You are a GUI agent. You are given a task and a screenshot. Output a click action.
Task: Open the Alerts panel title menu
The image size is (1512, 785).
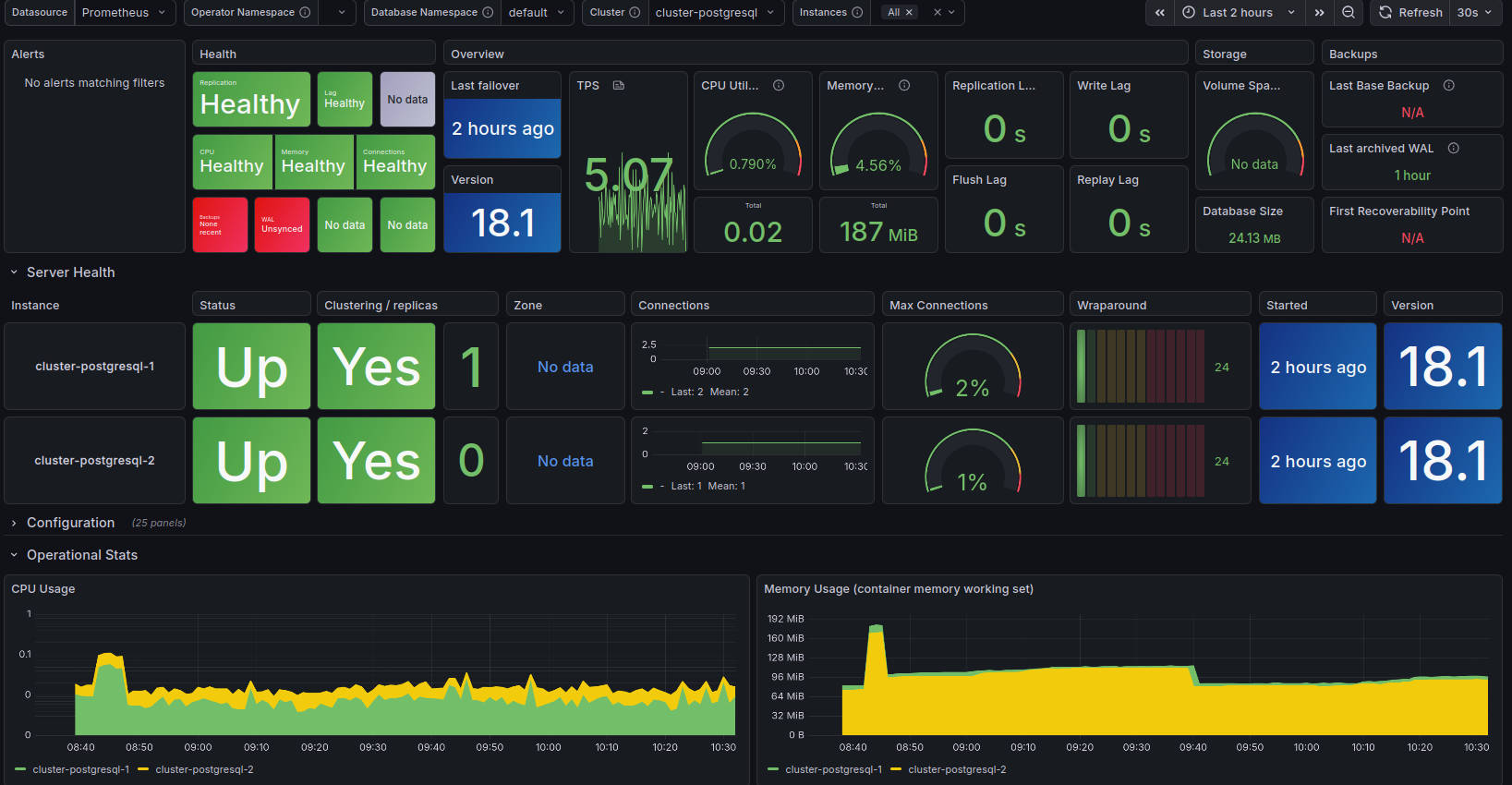point(28,54)
